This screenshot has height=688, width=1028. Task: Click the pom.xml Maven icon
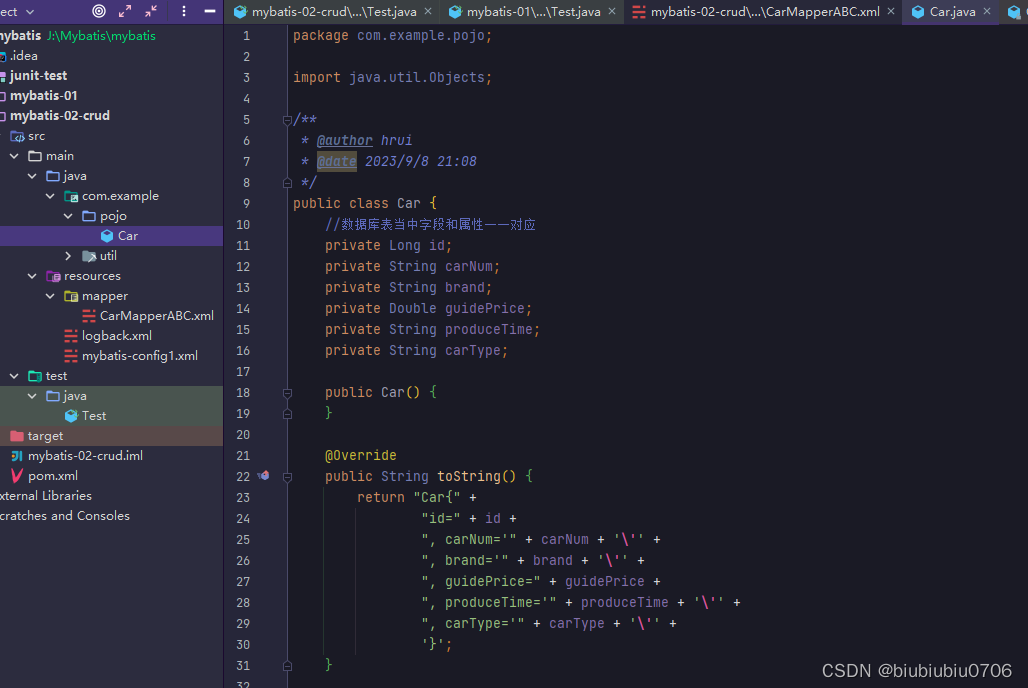point(17,476)
